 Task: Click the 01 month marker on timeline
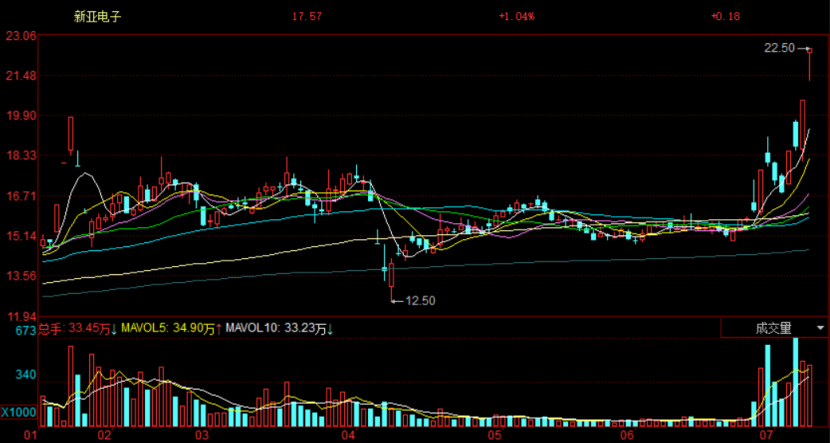pos(32,436)
